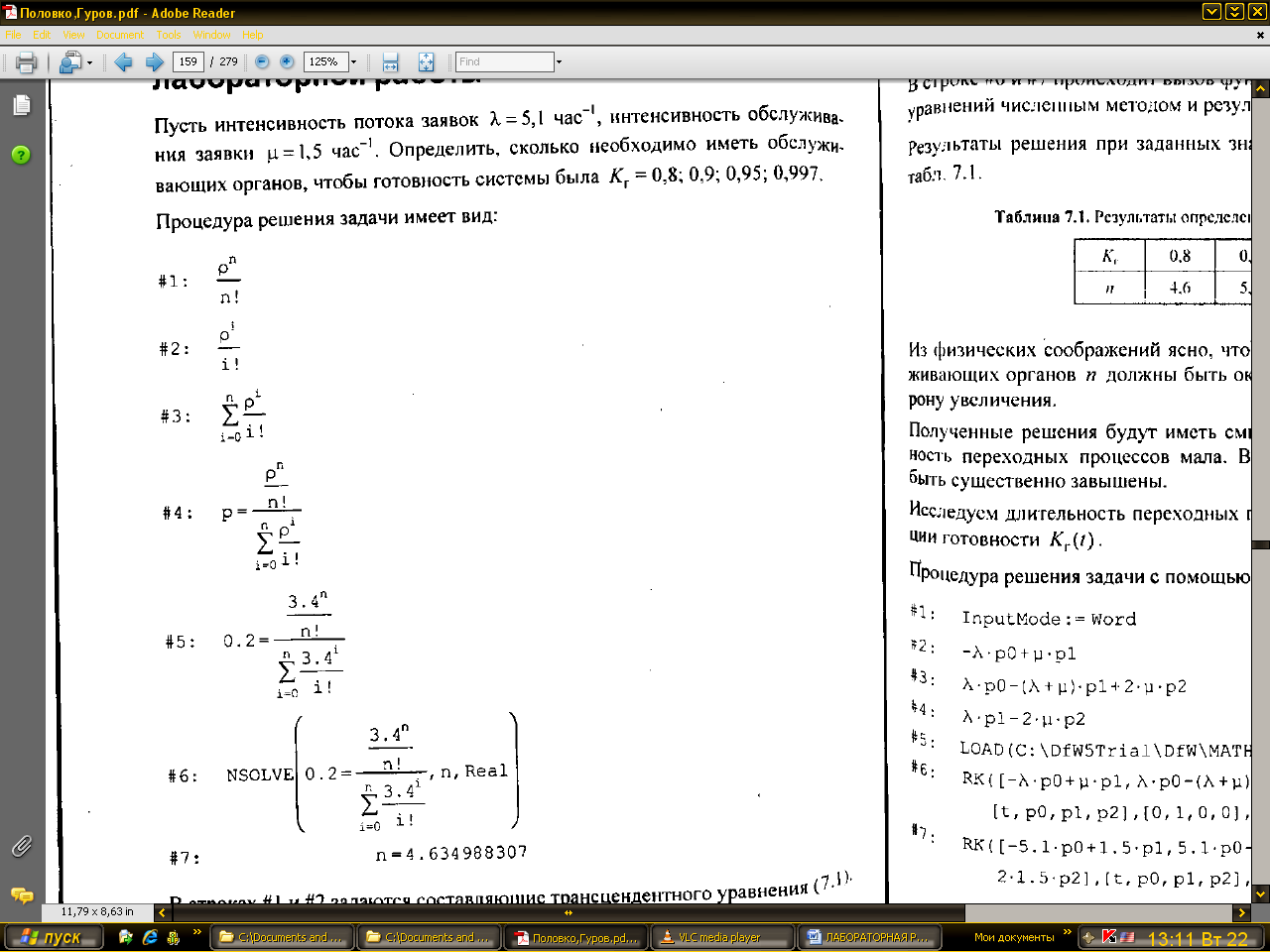Open the collaborate and share icon
1270x952 pixels.
70,62
